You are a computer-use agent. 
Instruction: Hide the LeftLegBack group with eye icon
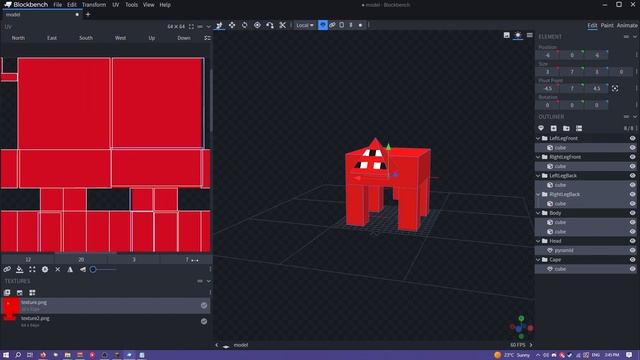click(632, 176)
